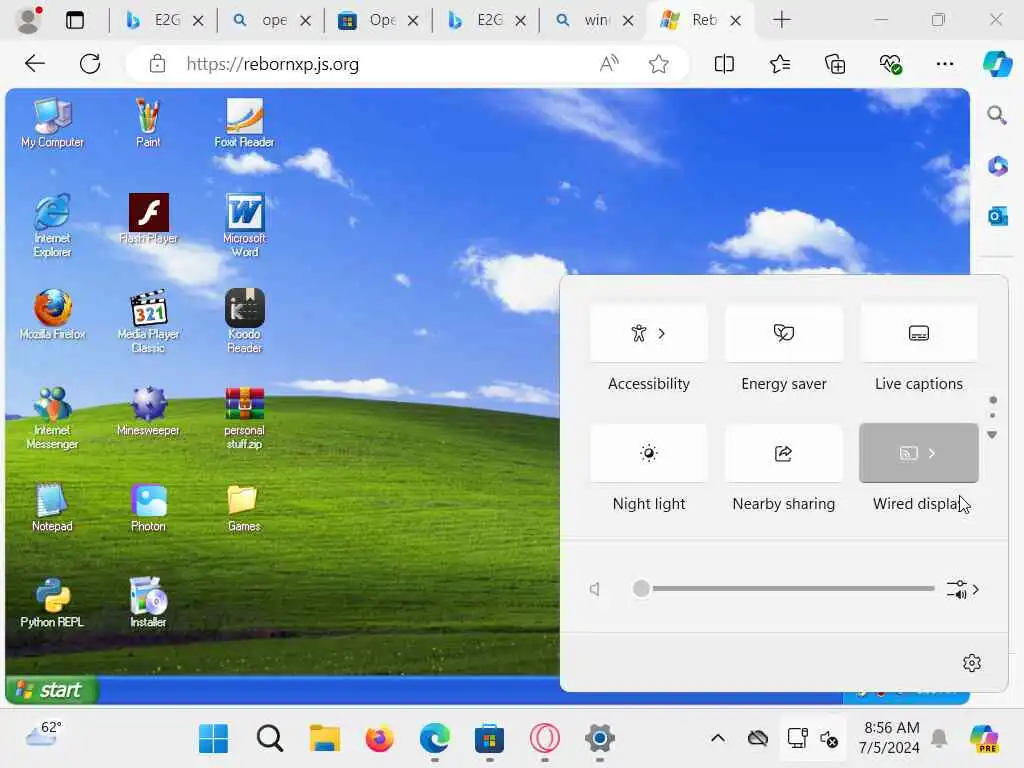Open Microsoft Store from taskbar

click(489, 739)
